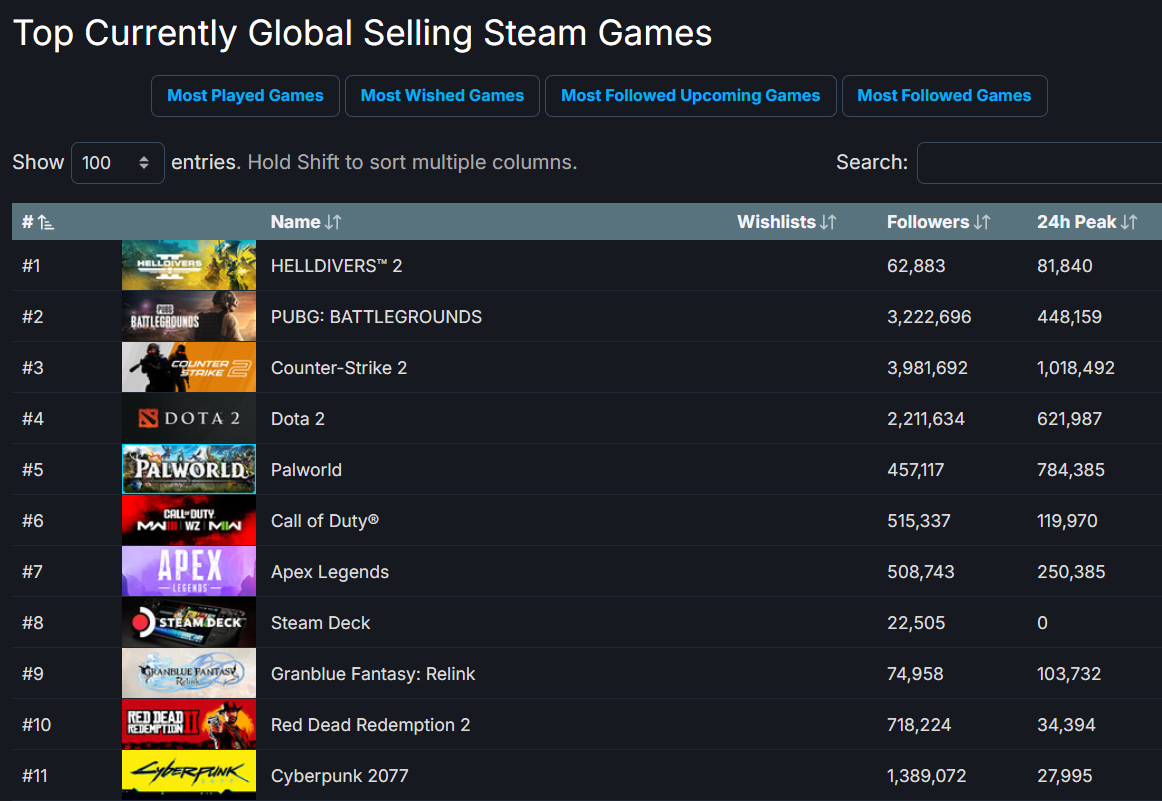Click the Followers column header label
Image resolution: width=1162 pixels, height=801 pixels.
[929, 222]
